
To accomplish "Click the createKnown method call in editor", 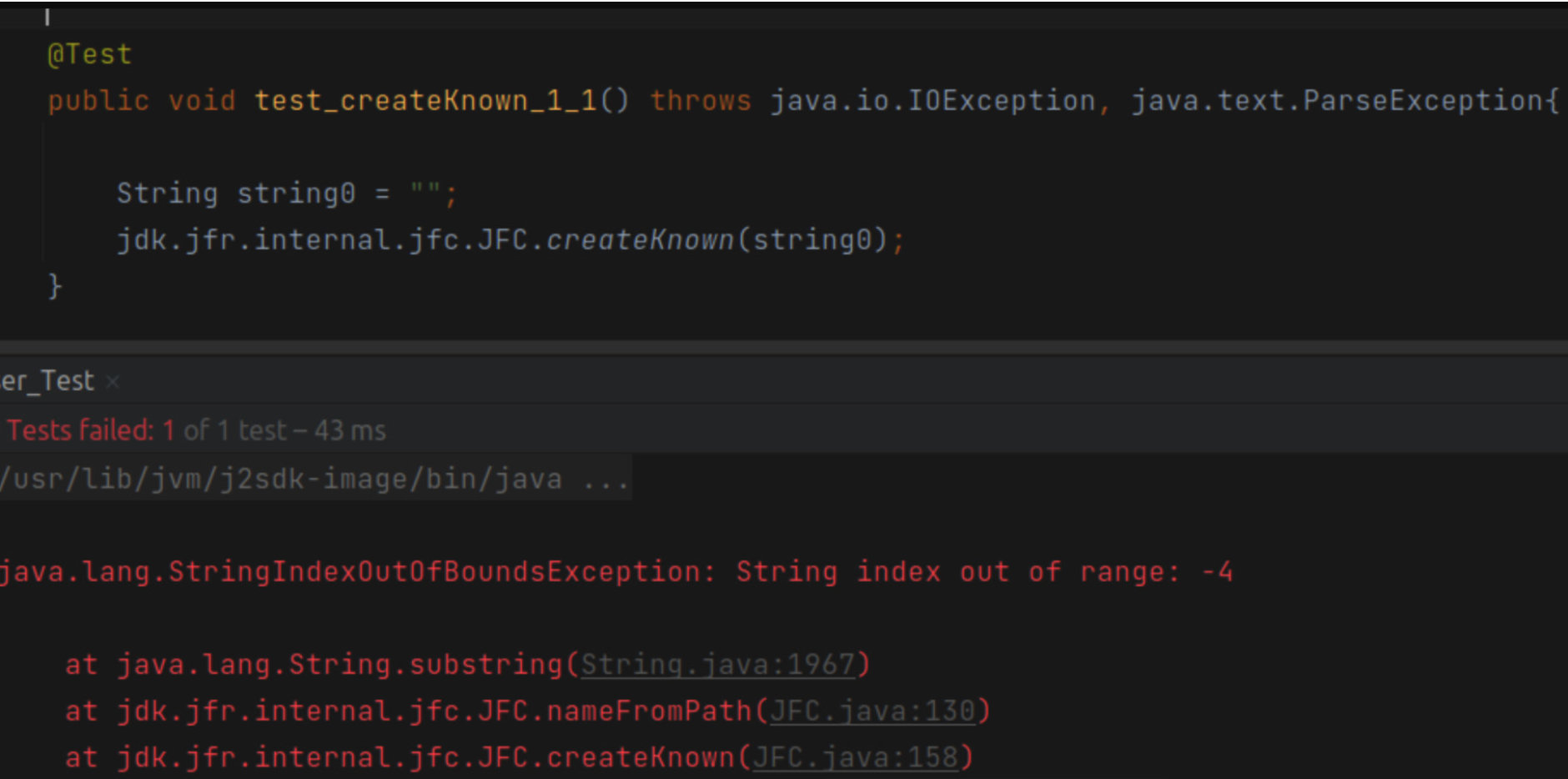I will [640, 240].
